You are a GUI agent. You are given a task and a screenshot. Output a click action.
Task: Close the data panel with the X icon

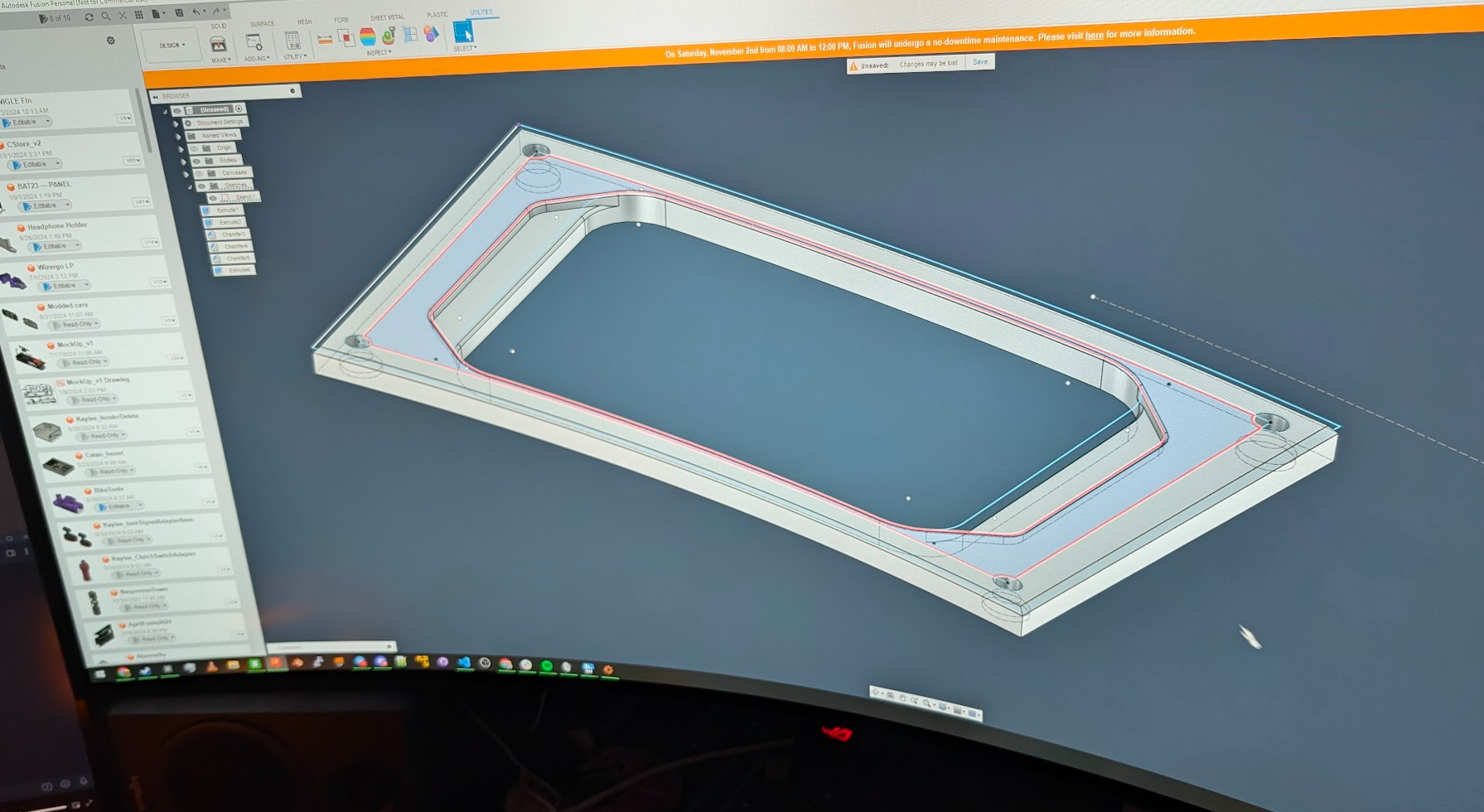point(123,15)
